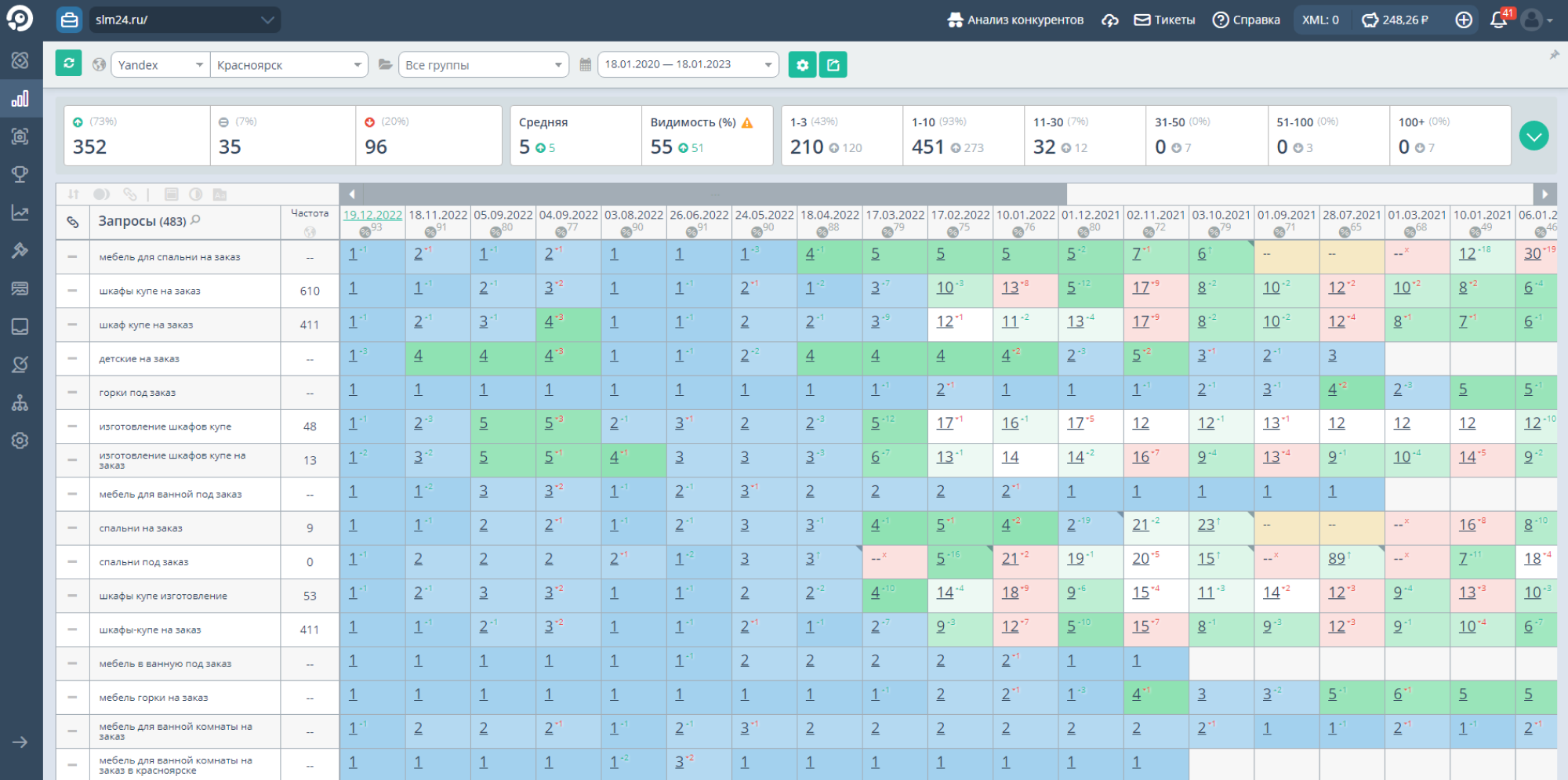
Task: Open Справка help in header
Action: (1246, 20)
